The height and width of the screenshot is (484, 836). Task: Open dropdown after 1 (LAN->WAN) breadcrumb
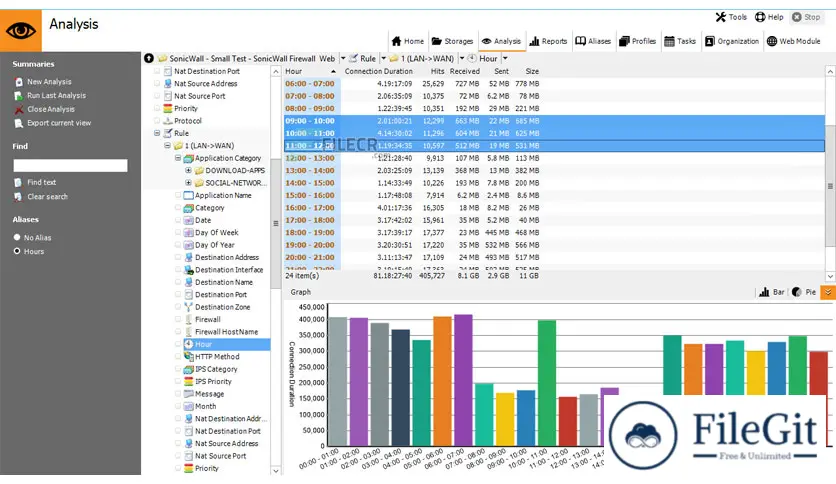point(462,59)
